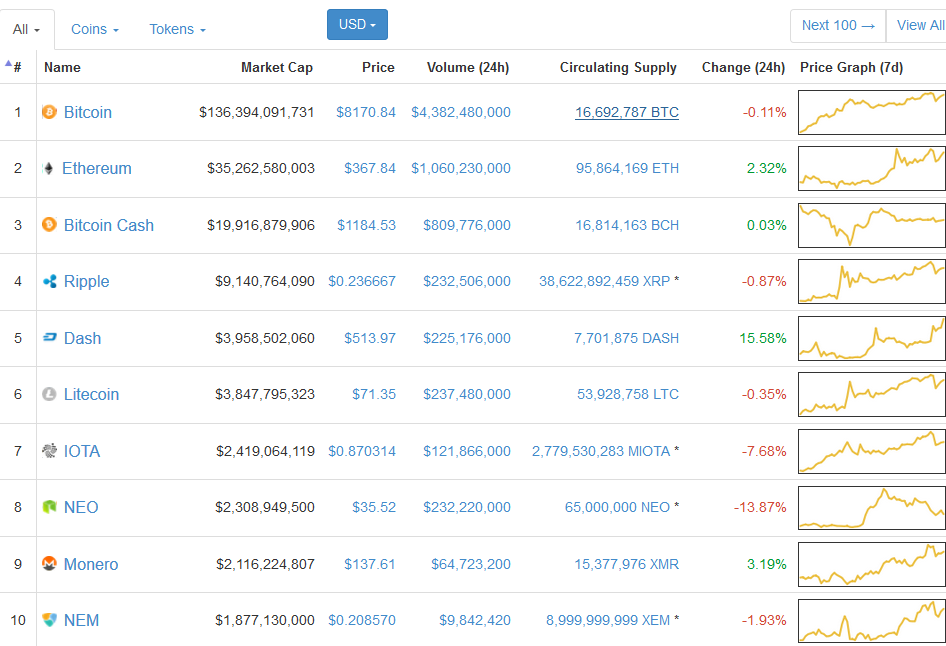Switch to the All tab
This screenshot has width=946, height=646.
tap(25, 29)
